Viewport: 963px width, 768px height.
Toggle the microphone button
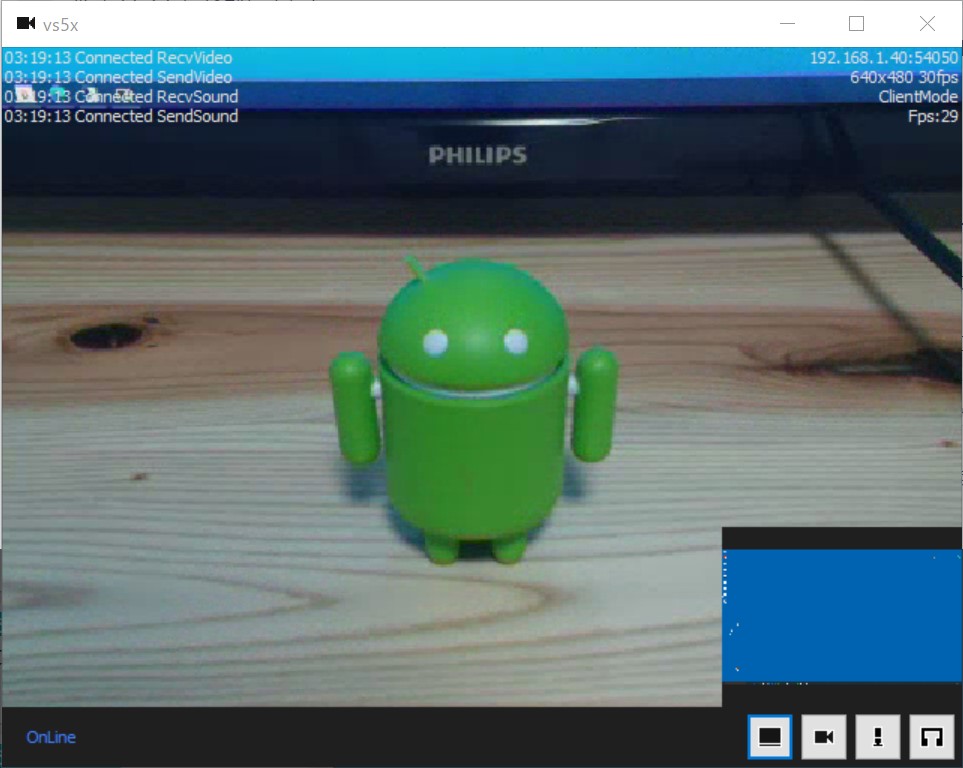(878, 736)
